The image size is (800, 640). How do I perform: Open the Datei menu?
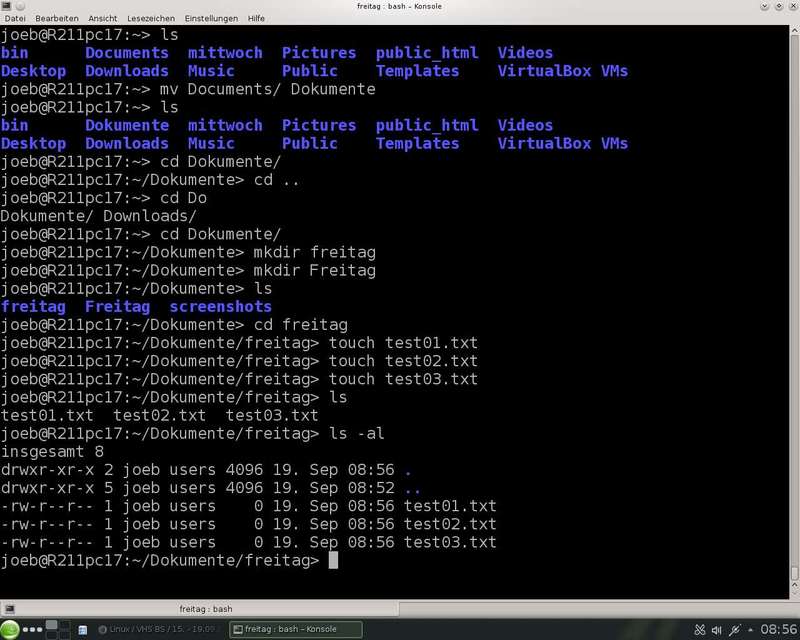15,18
